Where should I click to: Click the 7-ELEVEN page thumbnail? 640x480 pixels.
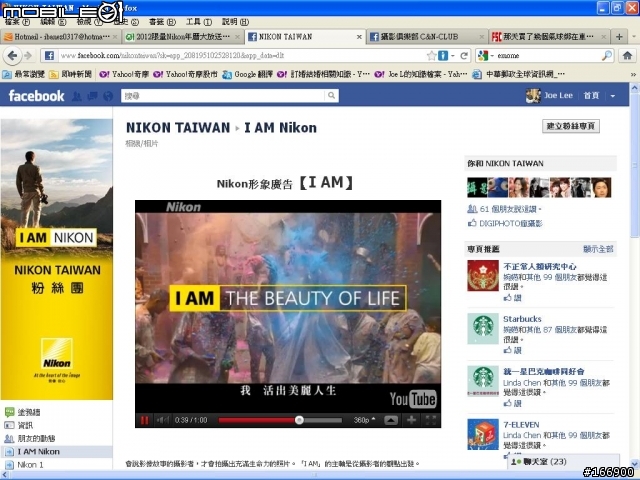point(483,434)
